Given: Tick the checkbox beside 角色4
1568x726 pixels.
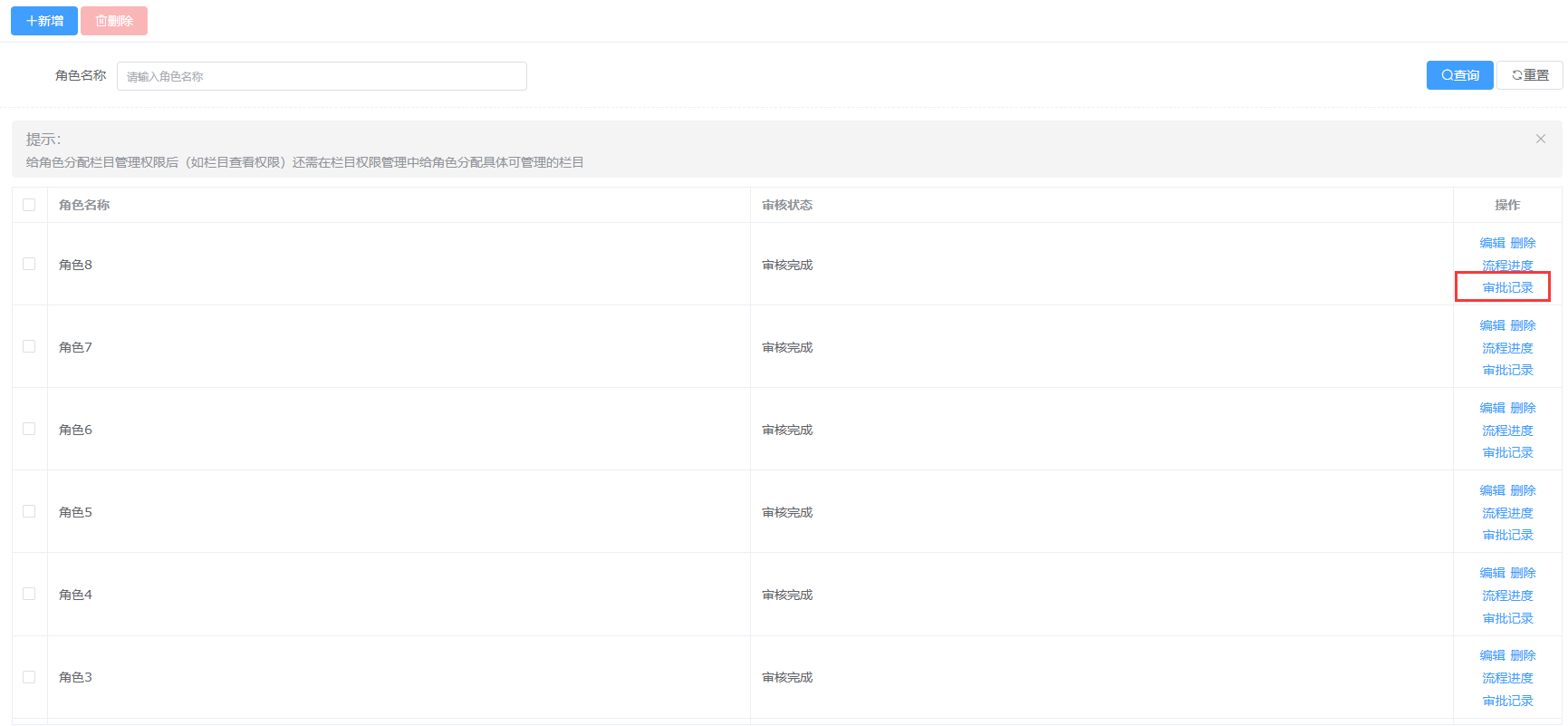Looking at the screenshot, I should coord(29,594).
